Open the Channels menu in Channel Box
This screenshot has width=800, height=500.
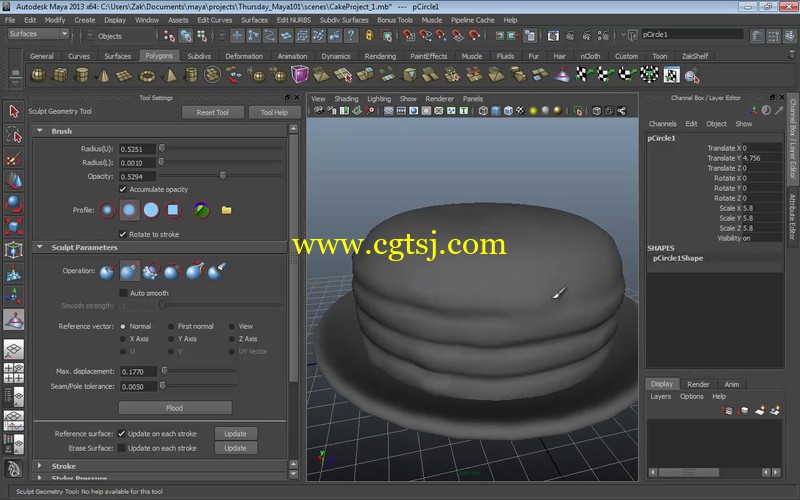pyautogui.click(x=662, y=123)
